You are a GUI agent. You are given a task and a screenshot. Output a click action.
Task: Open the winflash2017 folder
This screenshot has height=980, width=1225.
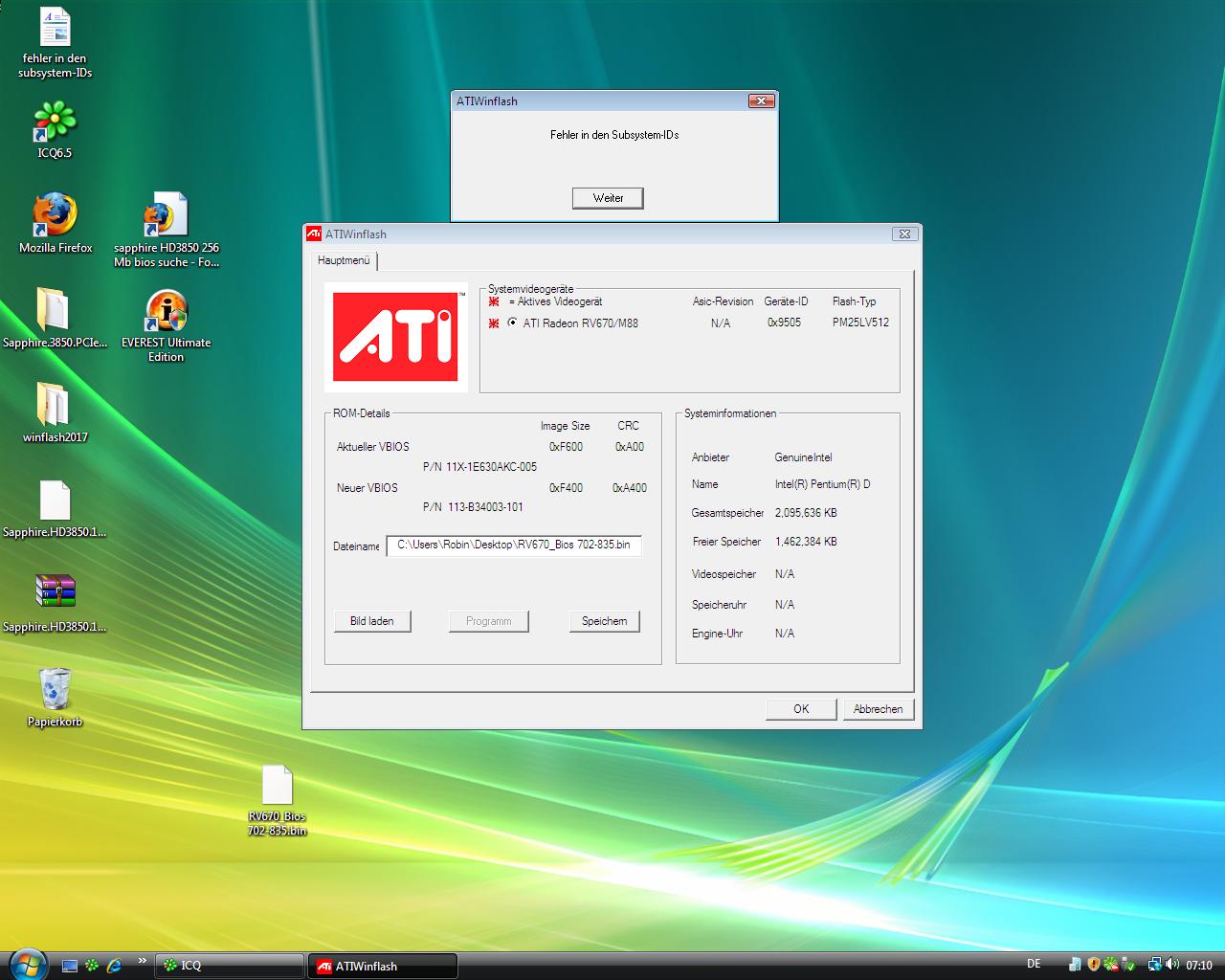55,412
